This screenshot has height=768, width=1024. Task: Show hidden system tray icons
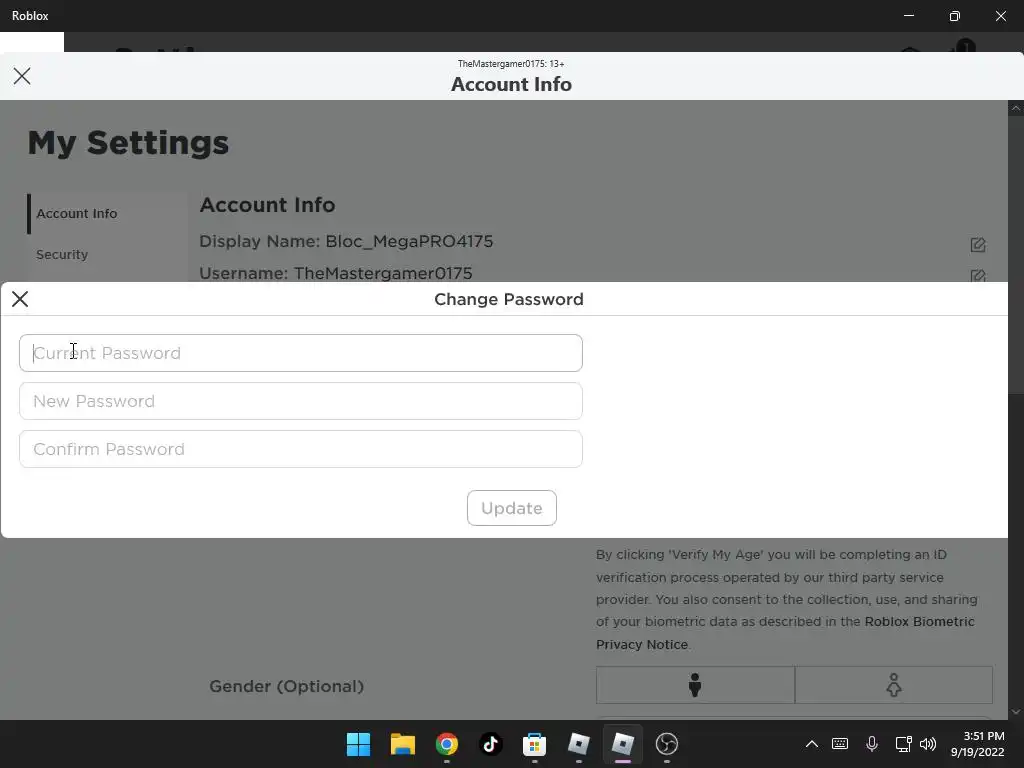point(812,744)
